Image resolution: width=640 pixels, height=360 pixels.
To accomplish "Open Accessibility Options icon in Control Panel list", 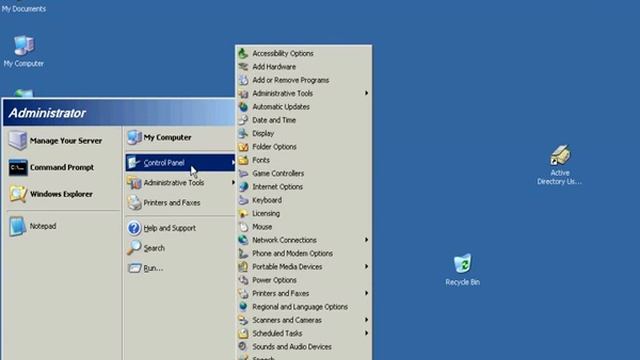I will 243,53.
